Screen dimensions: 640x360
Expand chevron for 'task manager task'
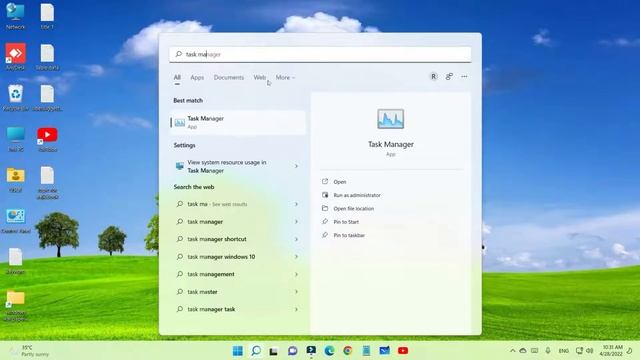(x=296, y=309)
